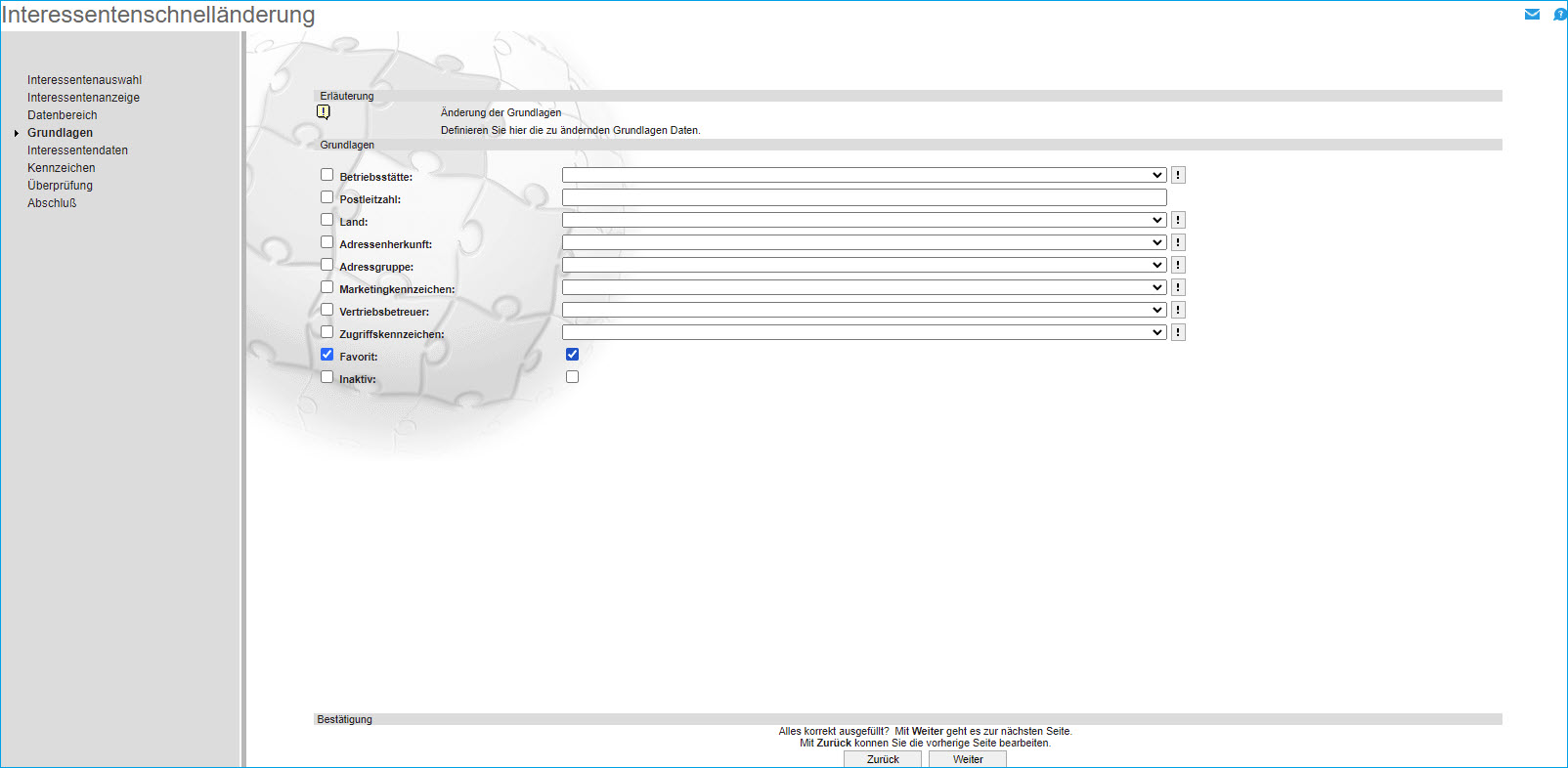Go to Interessentenauswahl step
Viewport: 1568px width, 768px height.
coord(84,80)
